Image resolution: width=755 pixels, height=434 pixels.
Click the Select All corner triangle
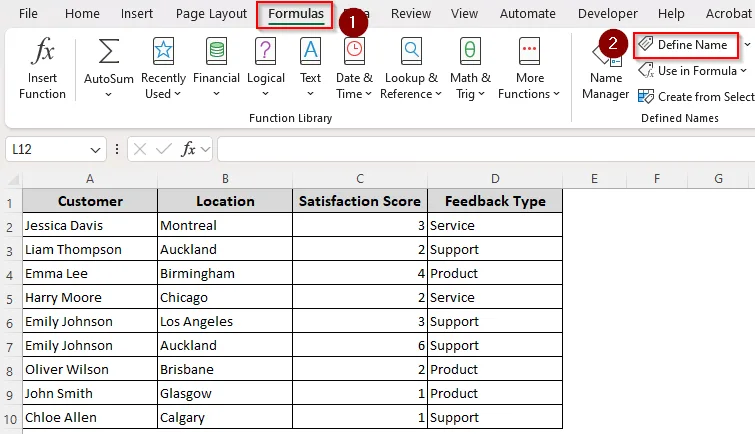[13, 179]
